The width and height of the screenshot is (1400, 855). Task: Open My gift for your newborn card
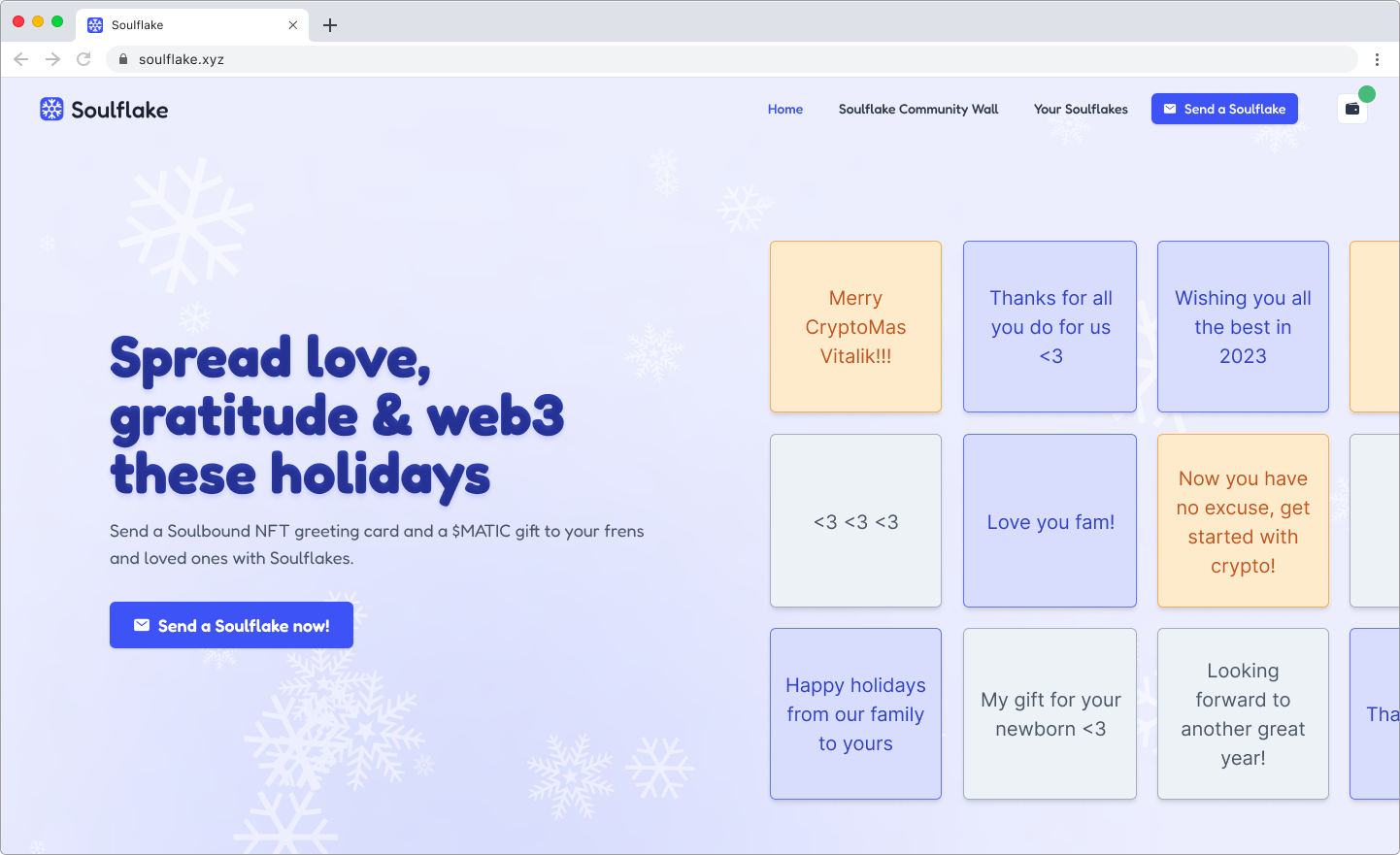(x=1050, y=714)
